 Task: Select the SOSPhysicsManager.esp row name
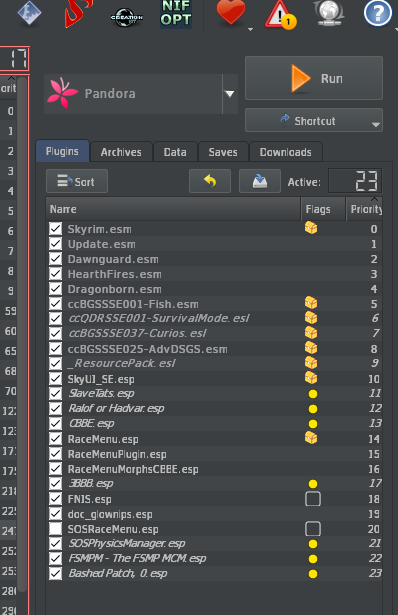tap(127, 544)
